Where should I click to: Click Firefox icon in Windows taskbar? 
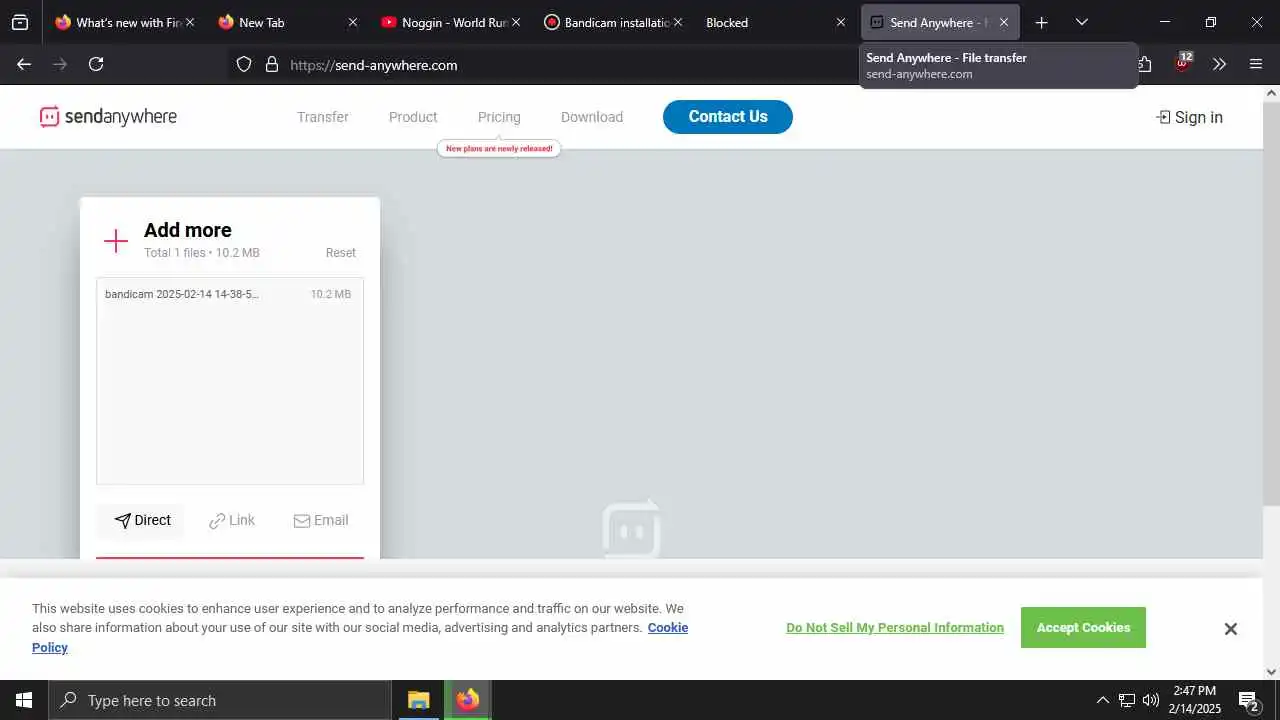[x=467, y=700]
